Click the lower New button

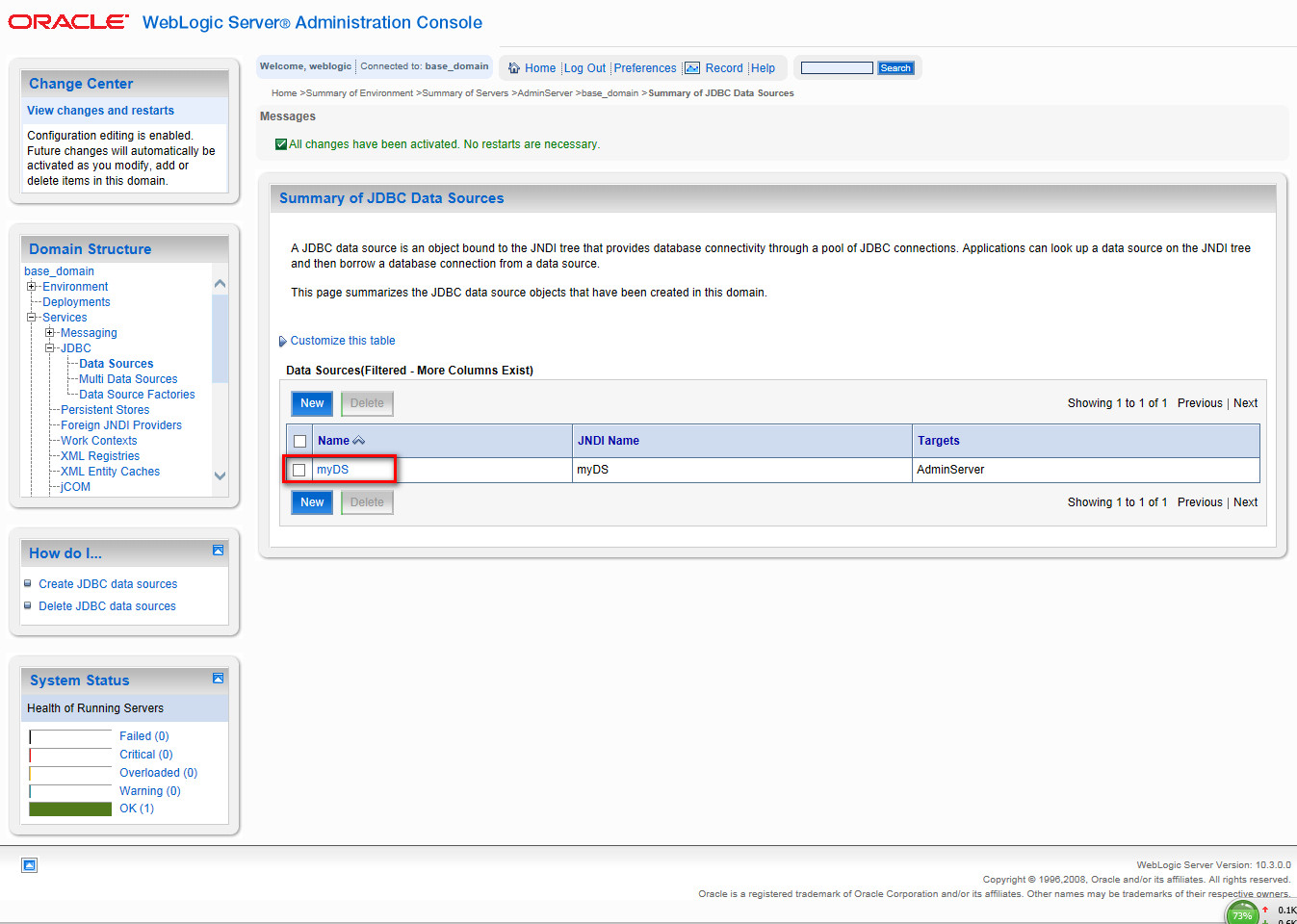pyautogui.click(x=312, y=502)
